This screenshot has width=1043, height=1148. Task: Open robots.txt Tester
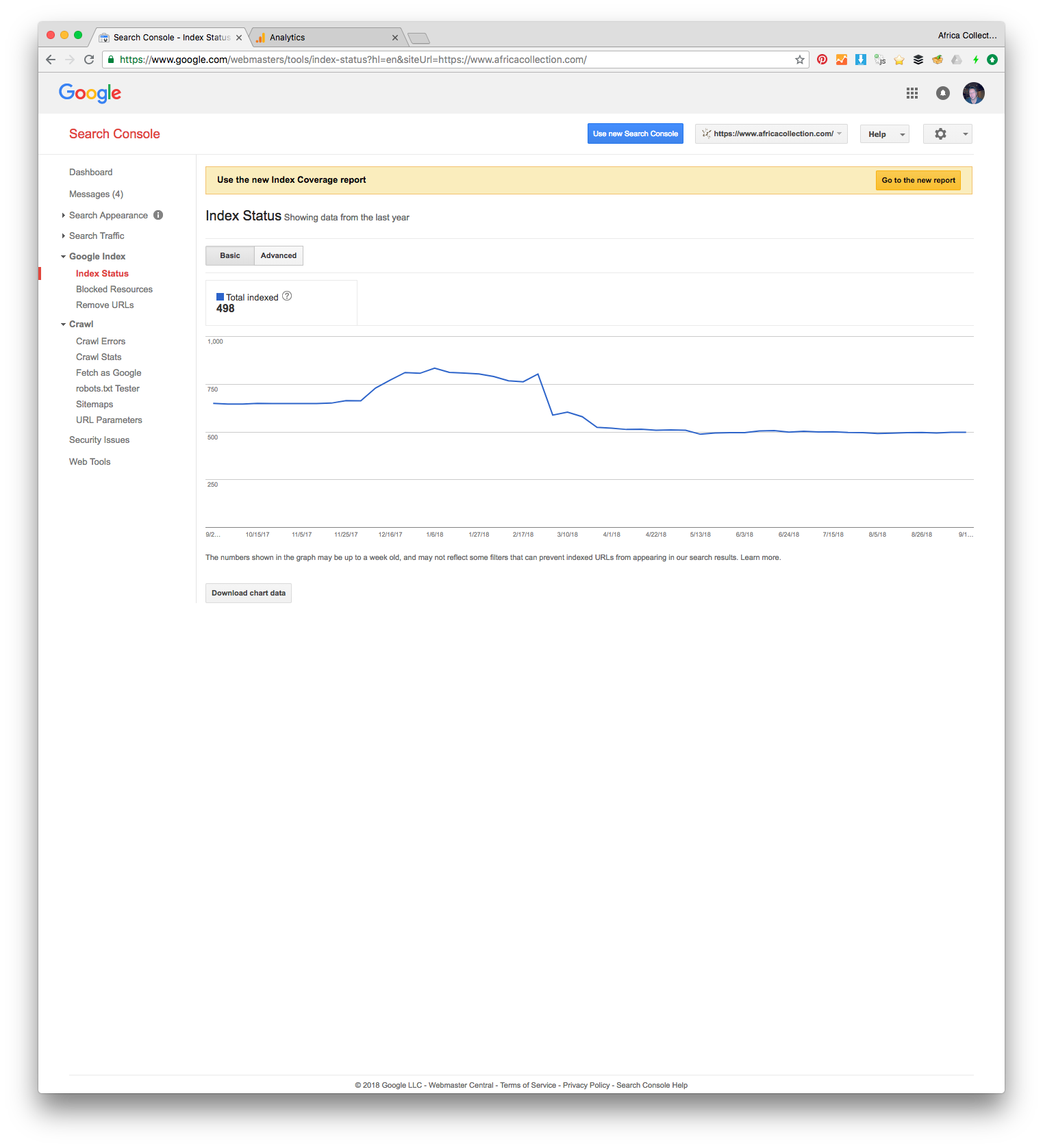108,388
